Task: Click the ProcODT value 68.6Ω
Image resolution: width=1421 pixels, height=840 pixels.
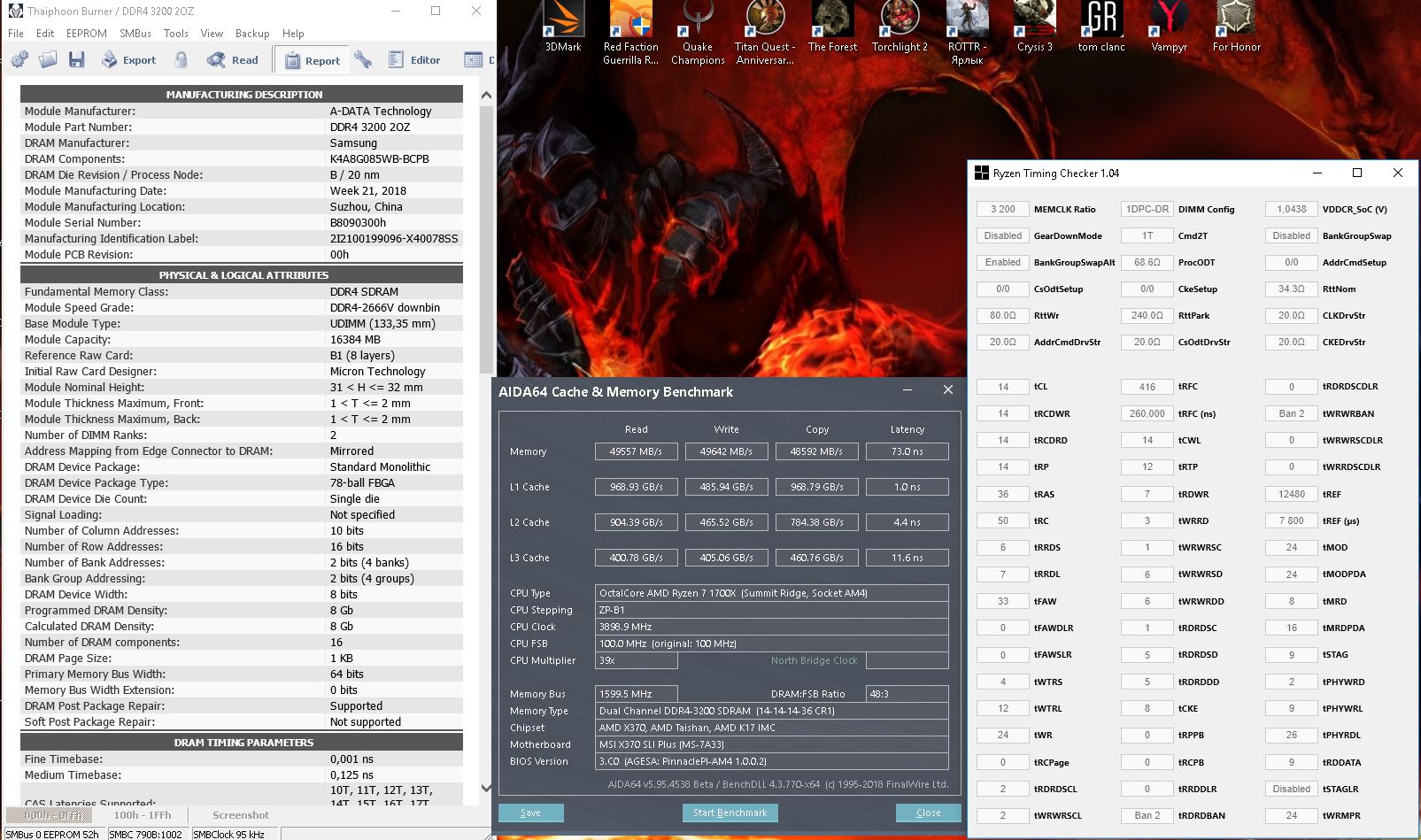Action: 1147,262
